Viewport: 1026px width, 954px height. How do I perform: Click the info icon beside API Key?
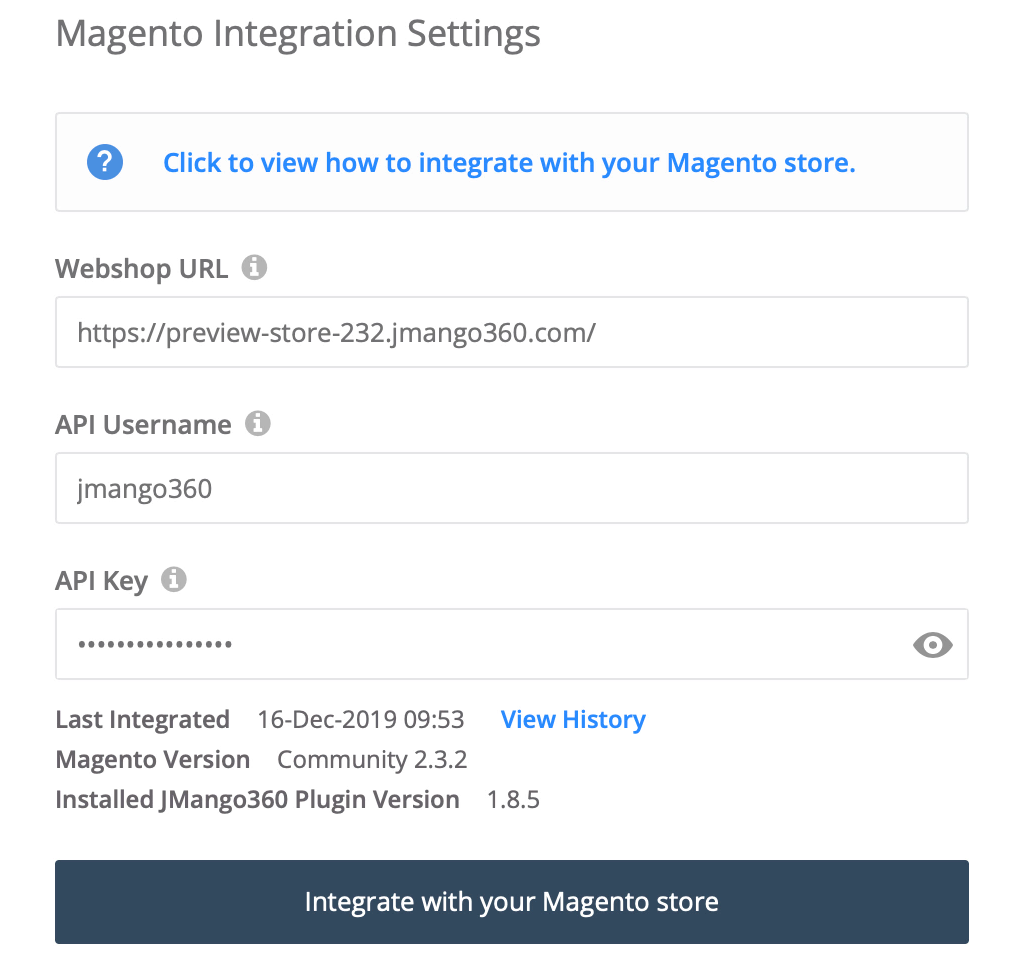[175, 579]
